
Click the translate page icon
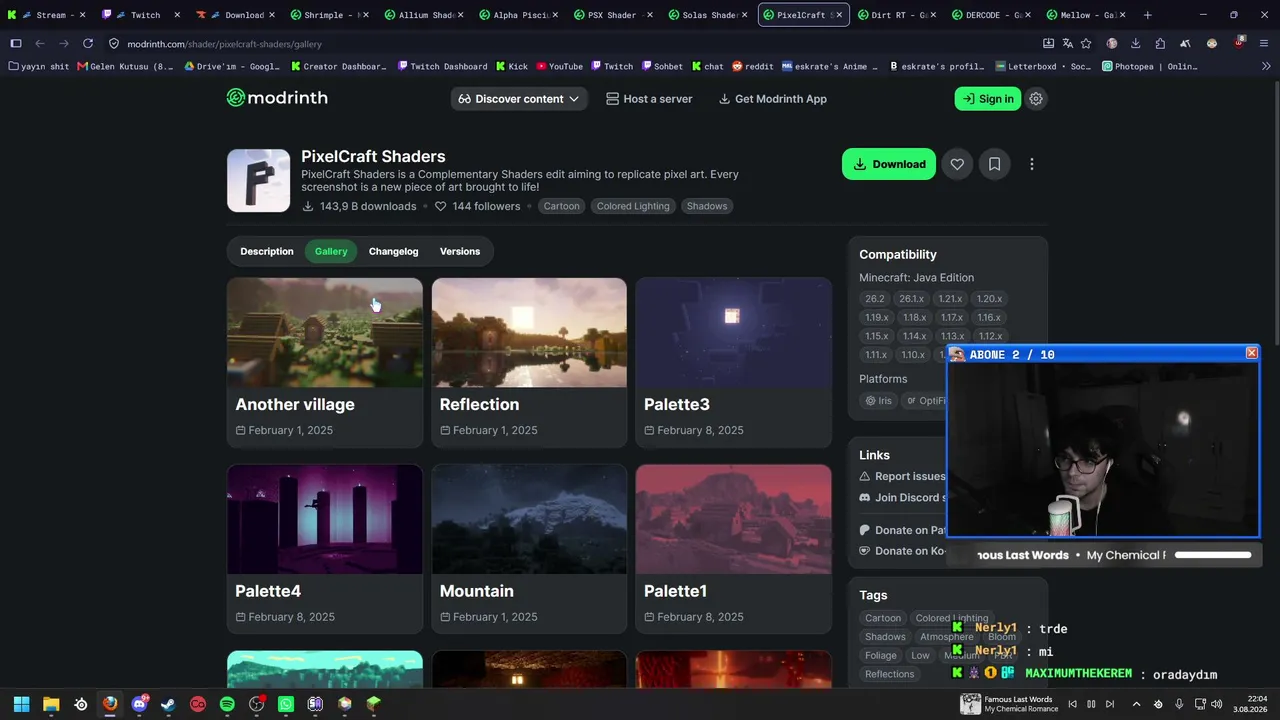click(1067, 44)
